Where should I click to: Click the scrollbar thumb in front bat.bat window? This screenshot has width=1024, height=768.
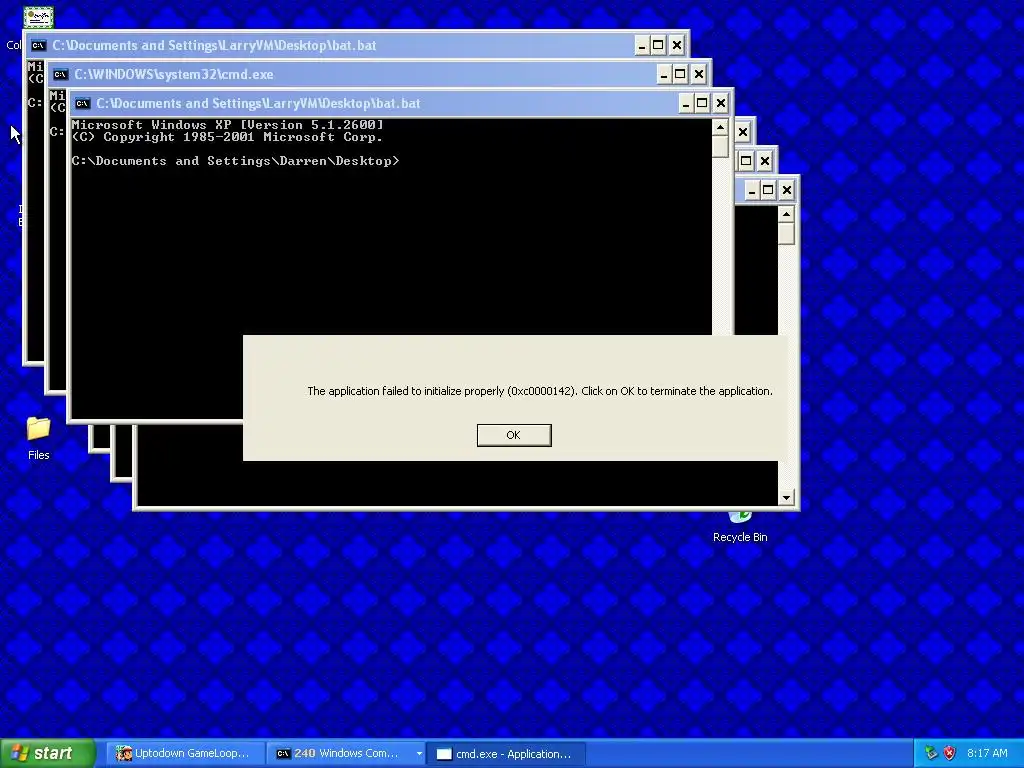[x=720, y=146]
